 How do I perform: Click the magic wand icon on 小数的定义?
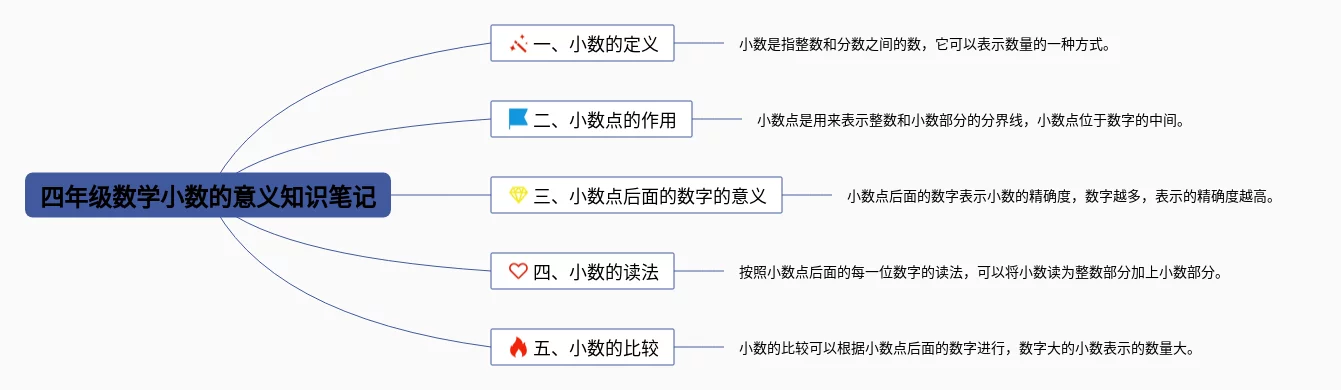pyautogui.click(x=518, y=44)
